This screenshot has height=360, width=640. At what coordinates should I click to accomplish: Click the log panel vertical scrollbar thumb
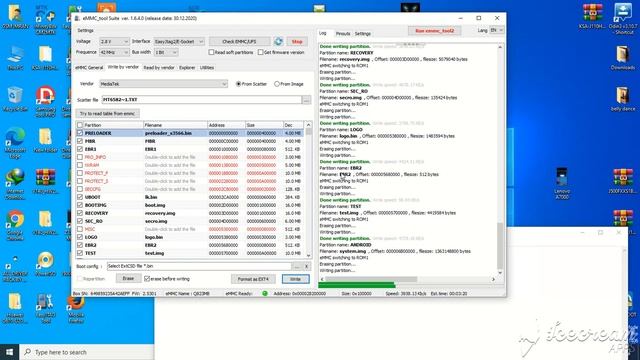point(500,246)
